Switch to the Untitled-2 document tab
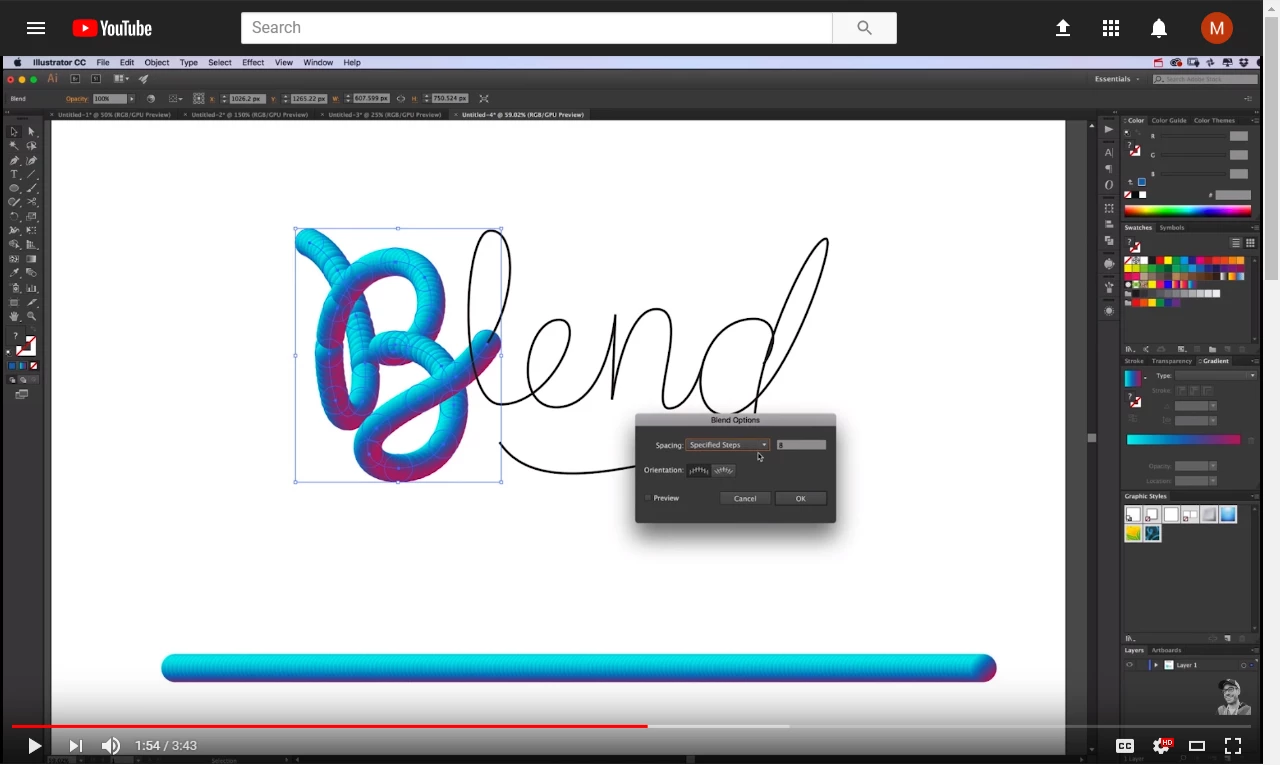The image size is (1280, 765). pos(249,115)
